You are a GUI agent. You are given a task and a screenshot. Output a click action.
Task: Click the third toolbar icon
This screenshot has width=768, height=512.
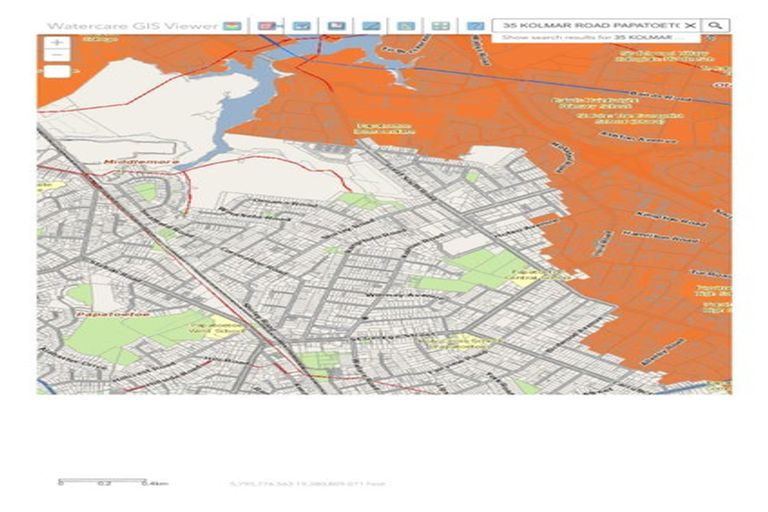pyautogui.click(x=301, y=24)
